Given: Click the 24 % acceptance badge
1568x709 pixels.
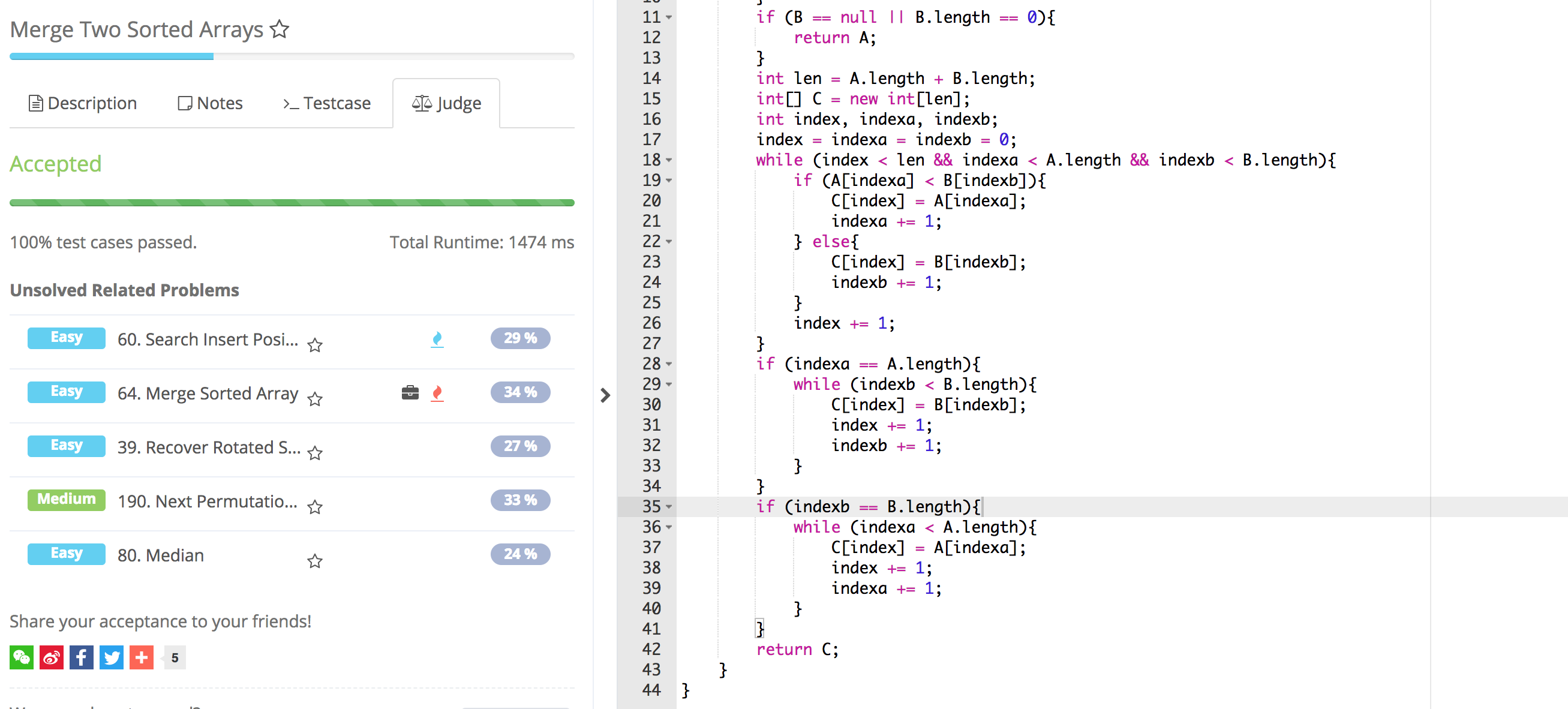Looking at the screenshot, I should tap(521, 554).
